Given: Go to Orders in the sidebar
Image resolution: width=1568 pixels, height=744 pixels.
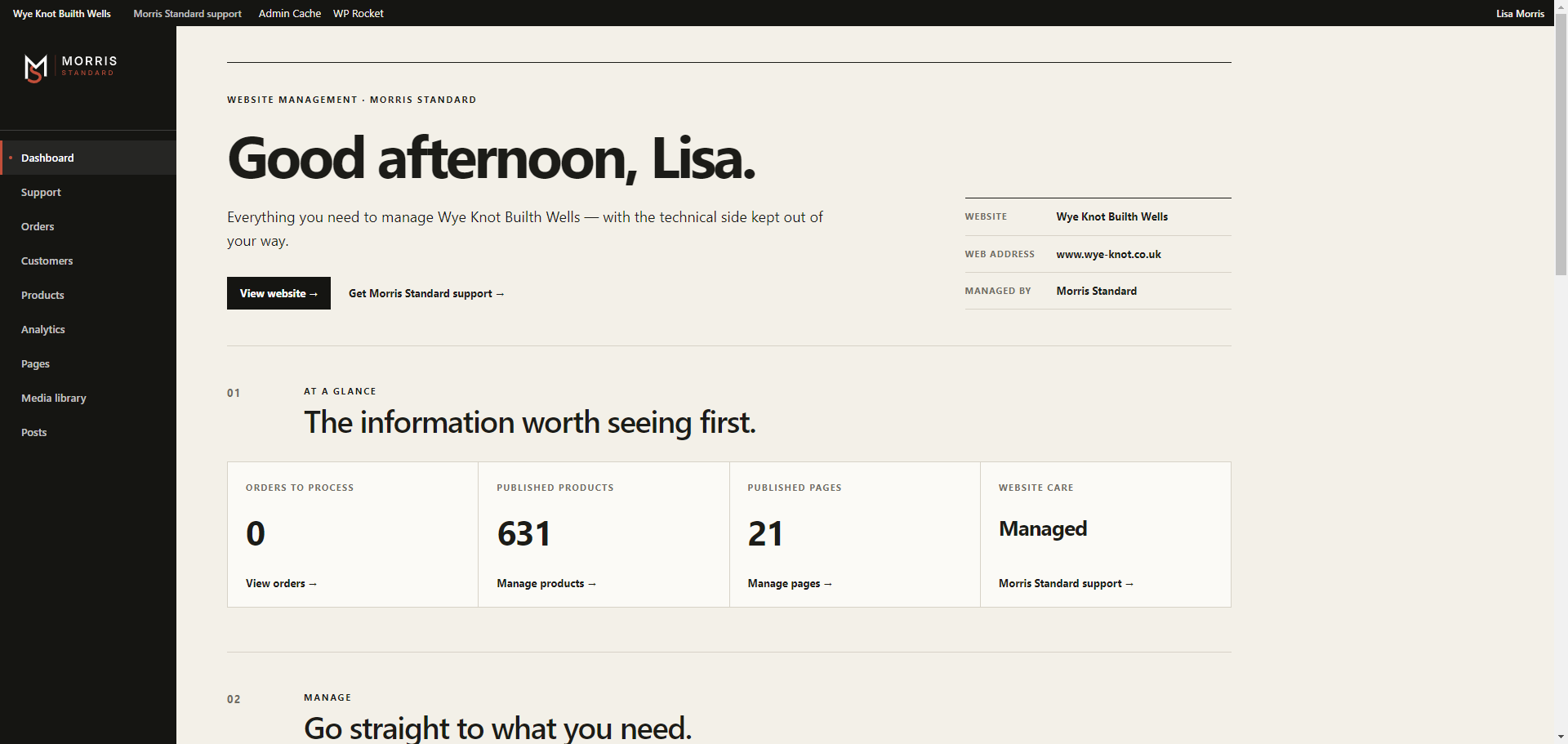Looking at the screenshot, I should (88, 226).
